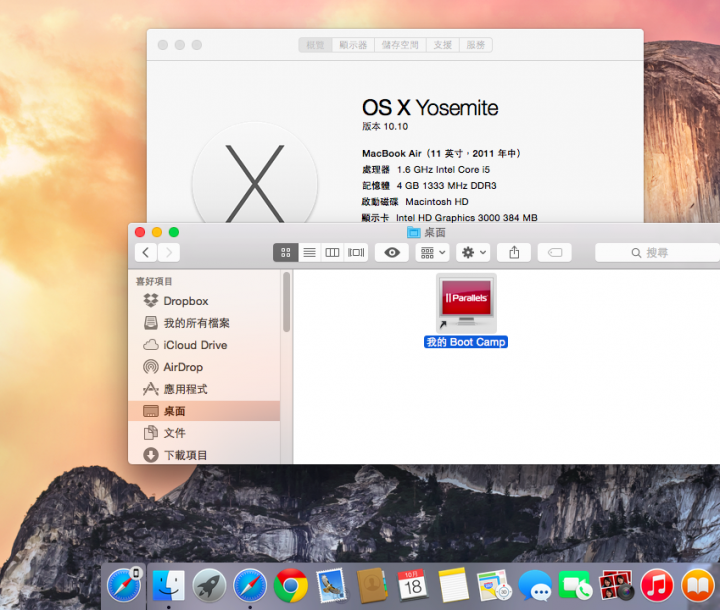Open the Handoff Safari icon with phone badge
Viewport: 720px width, 610px height.
124,585
